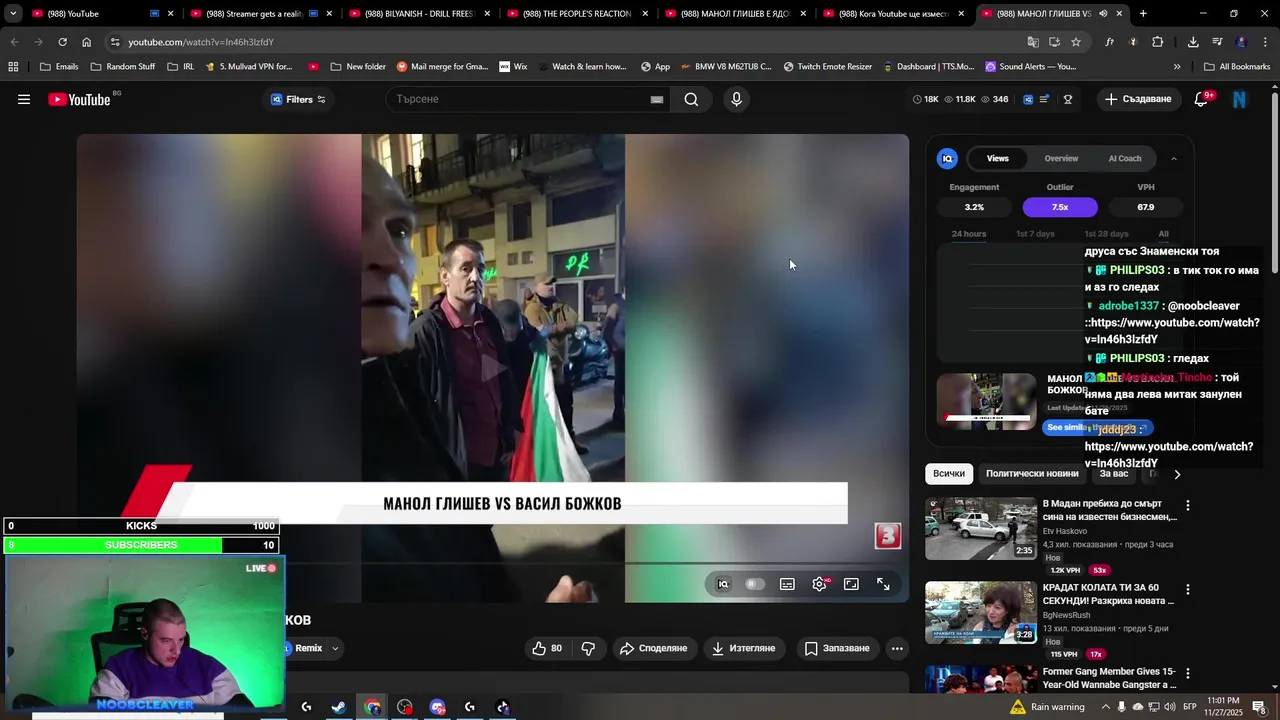Click the vidIQ logo icon in header stats
The width and height of the screenshot is (1280, 720).
[1027, 99]
